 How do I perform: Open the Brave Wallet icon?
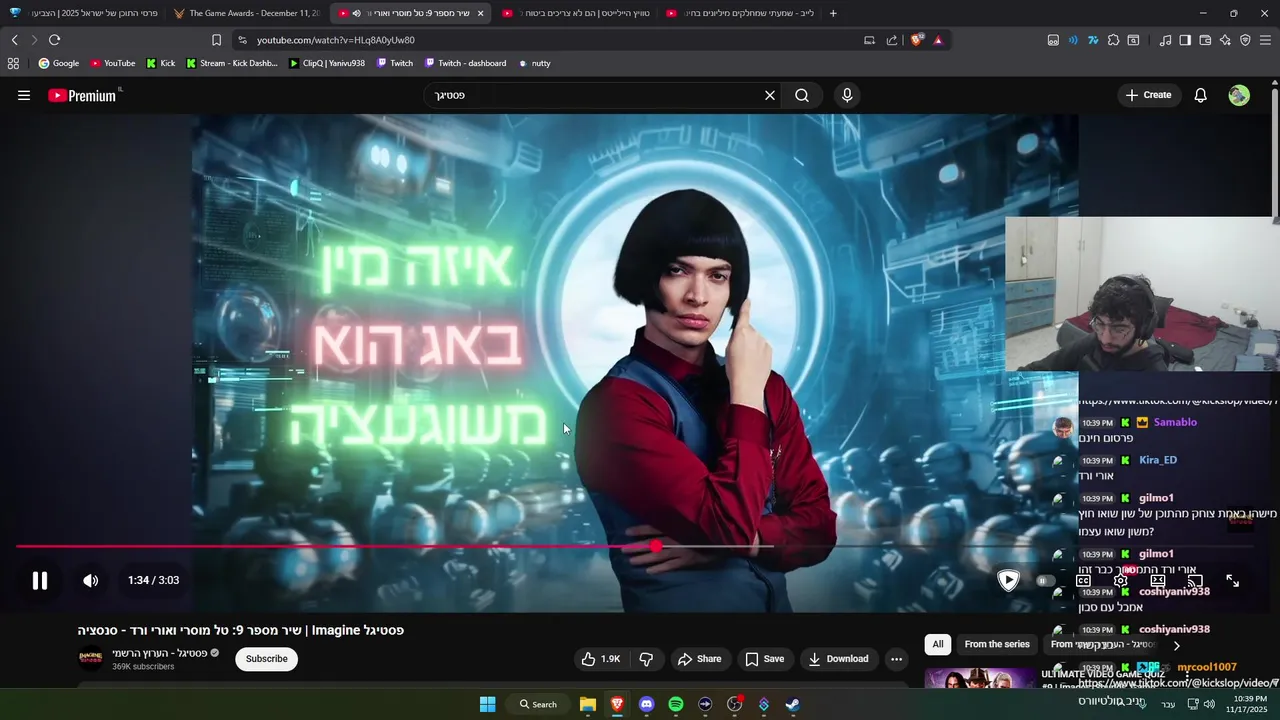(x=1205, y=40)
